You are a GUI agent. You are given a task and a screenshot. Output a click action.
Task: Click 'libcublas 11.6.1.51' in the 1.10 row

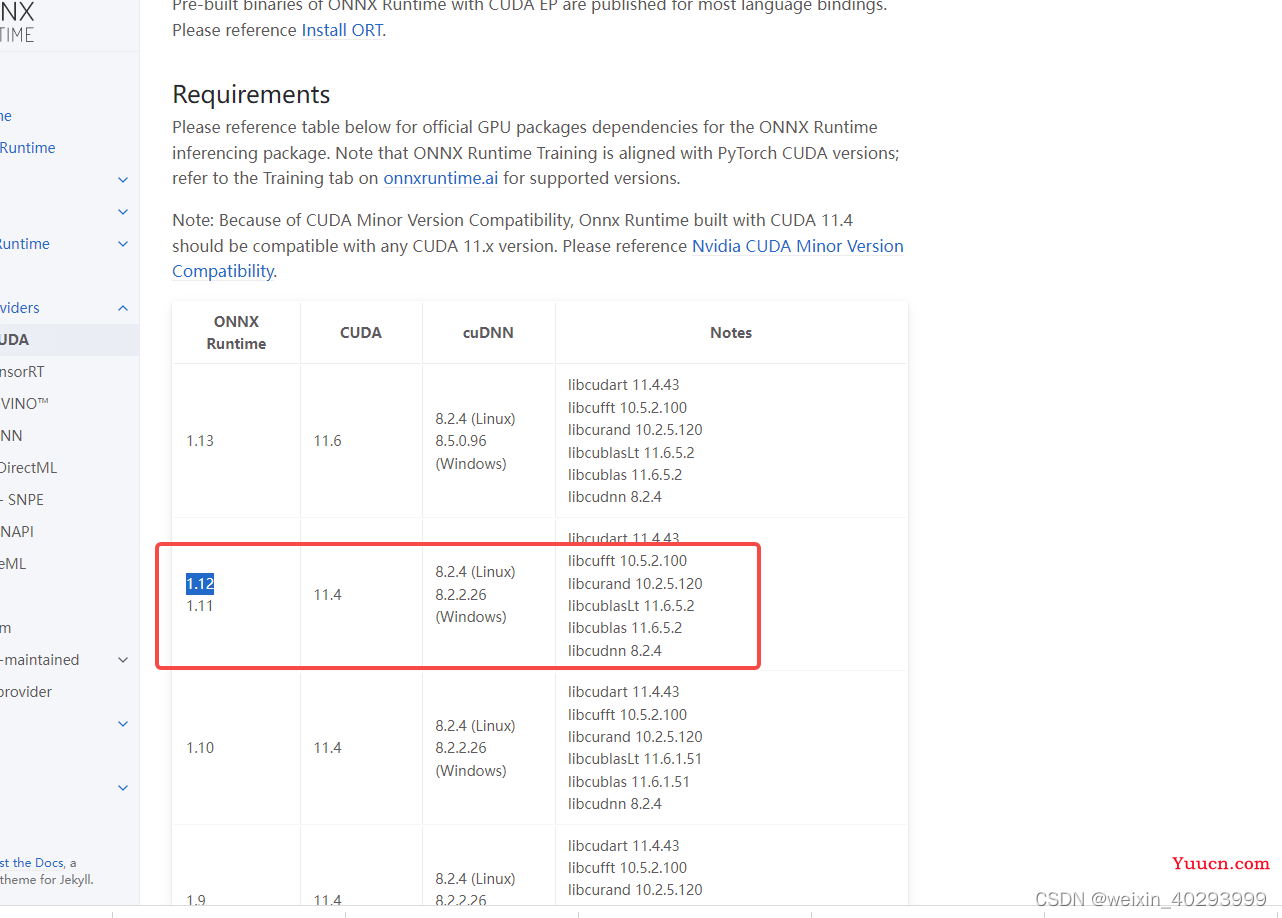pyautogui.click(x=629, y=782)
